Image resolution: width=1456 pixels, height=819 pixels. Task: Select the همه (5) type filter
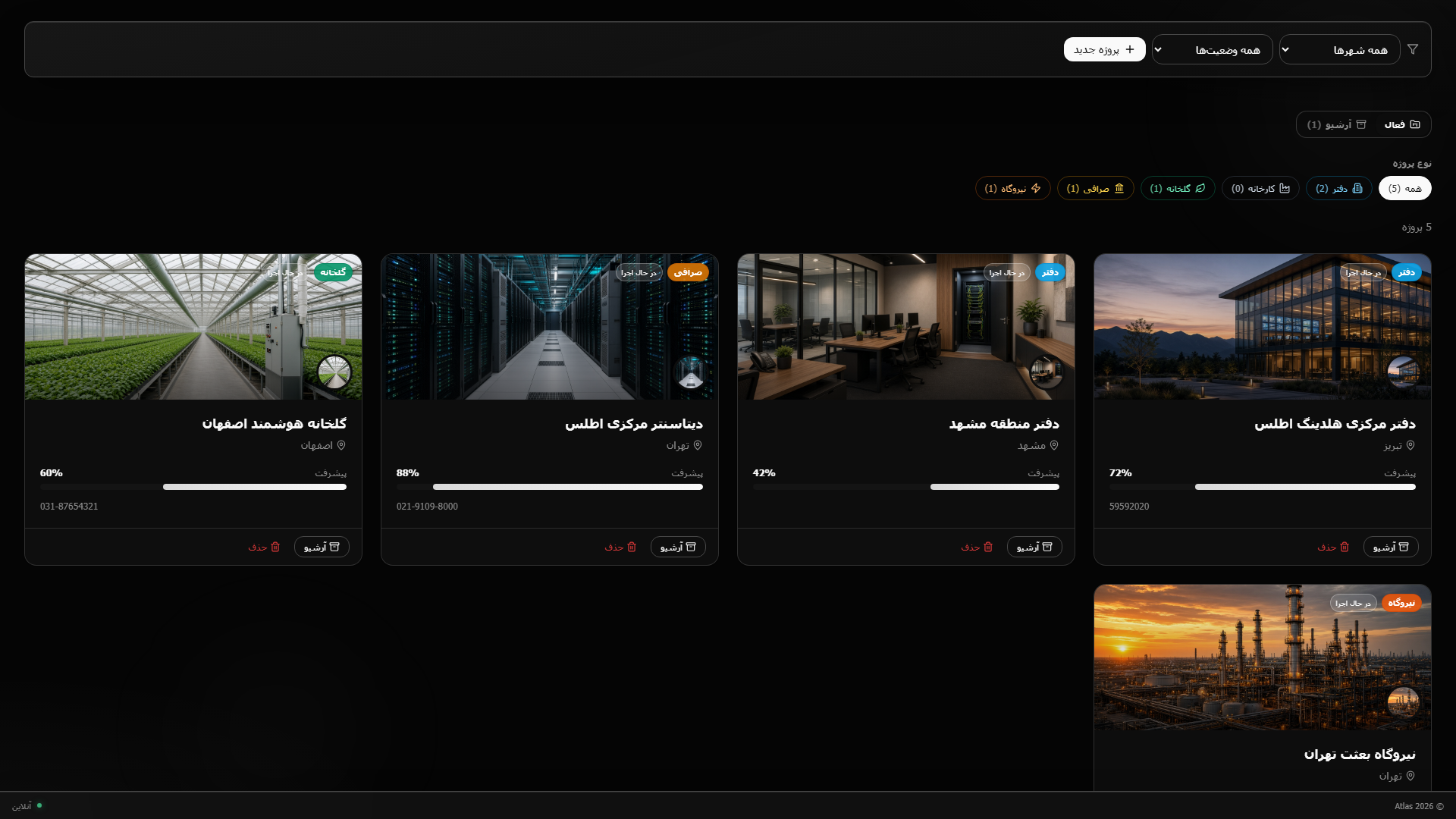(1404, 188)
